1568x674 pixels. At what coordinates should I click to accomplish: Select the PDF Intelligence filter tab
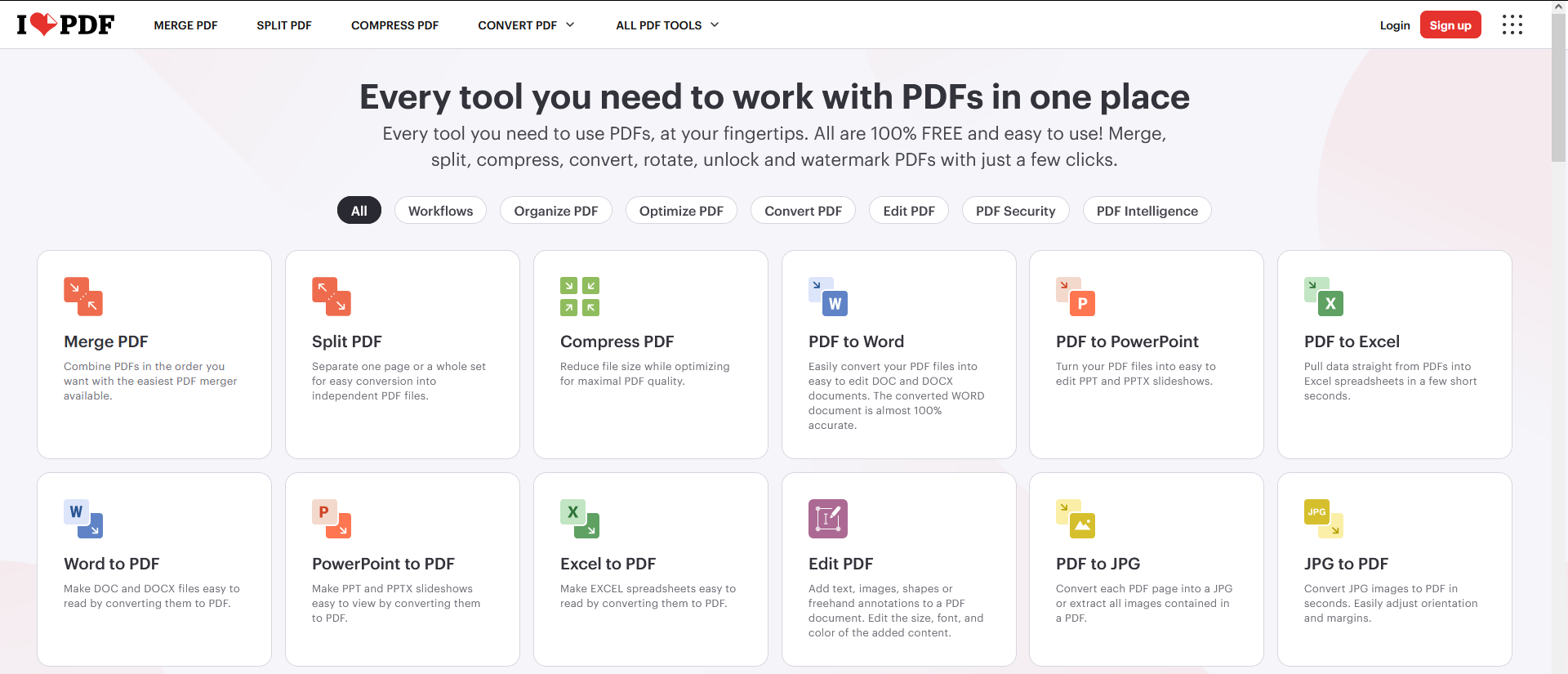click(x=1147, y=210)
